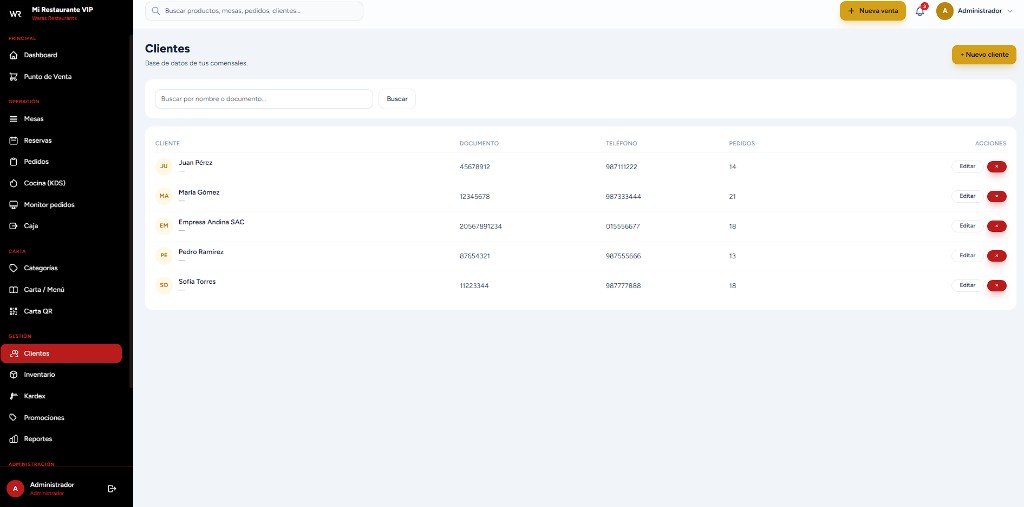The width and height of the screenshot is (1024, 507).
Task: Edit the Juan Pérez client
Action: 967,167
